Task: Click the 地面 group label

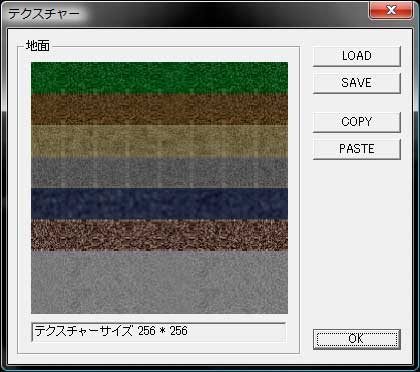Action: (38, 46)
